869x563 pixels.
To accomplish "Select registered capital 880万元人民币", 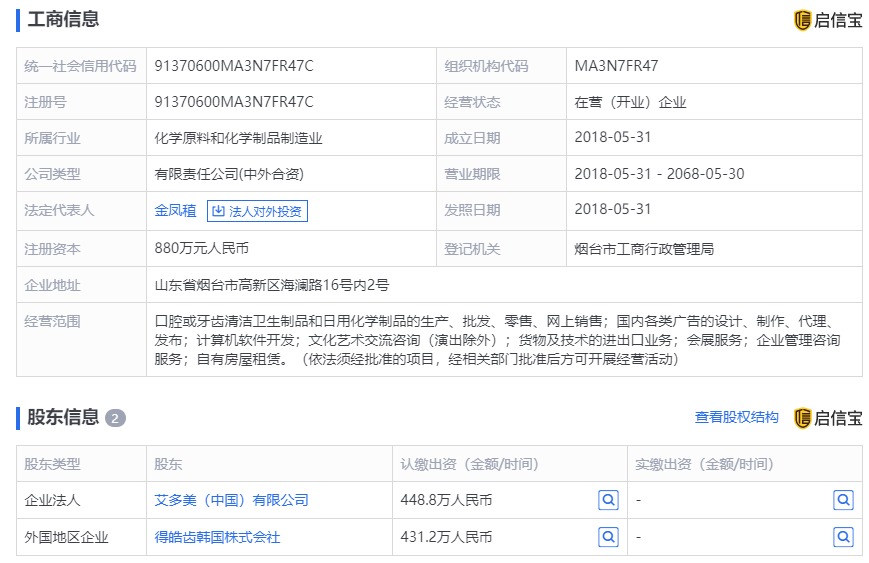I will (x=202, y=248).
